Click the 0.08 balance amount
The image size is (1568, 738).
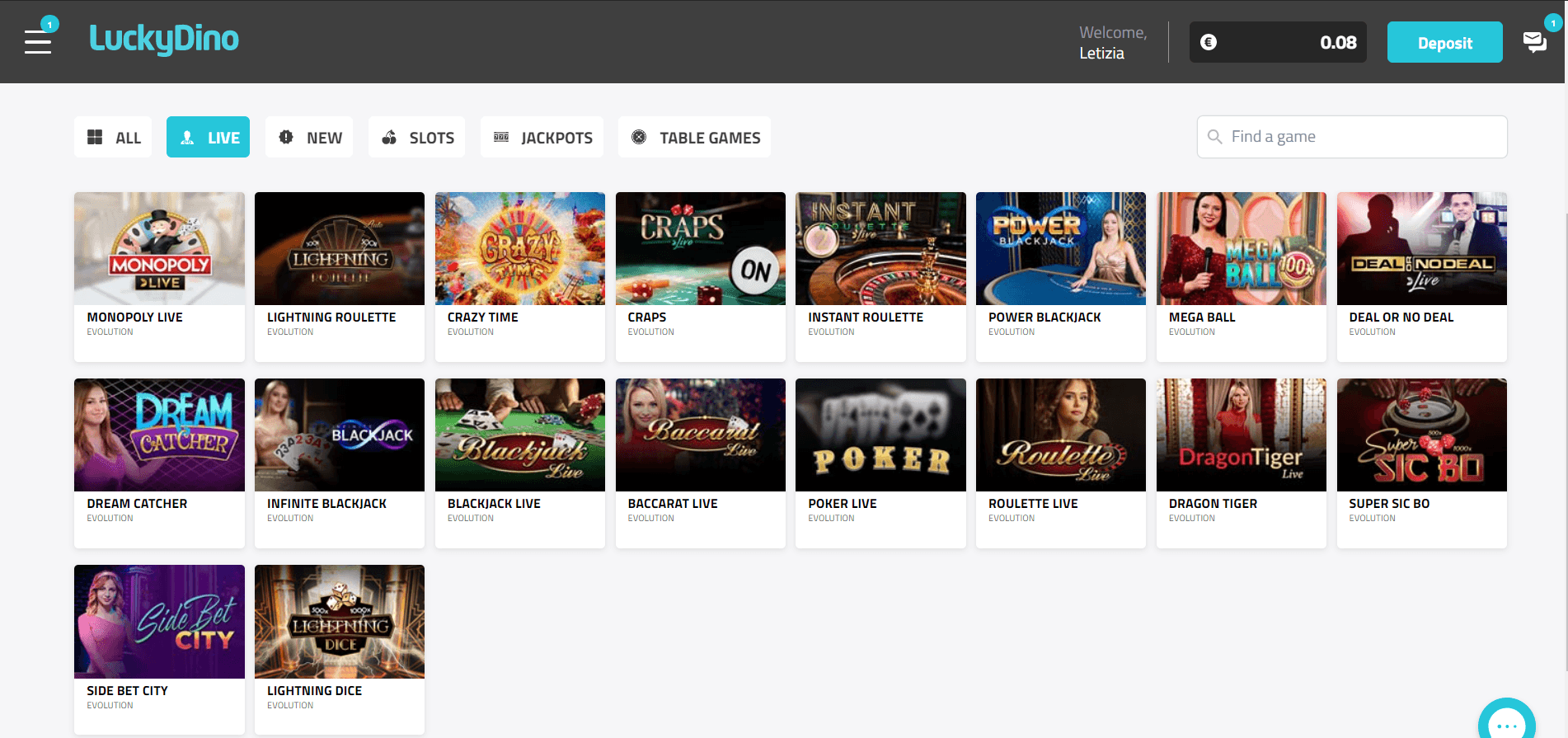1338,42
